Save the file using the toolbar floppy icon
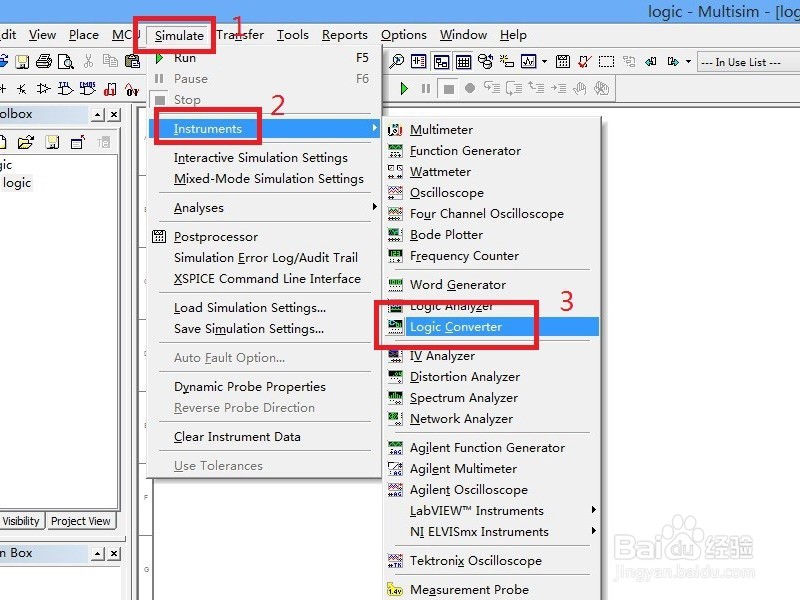Image resolution: width=800 pixels, height=600 pixels. 22,62
